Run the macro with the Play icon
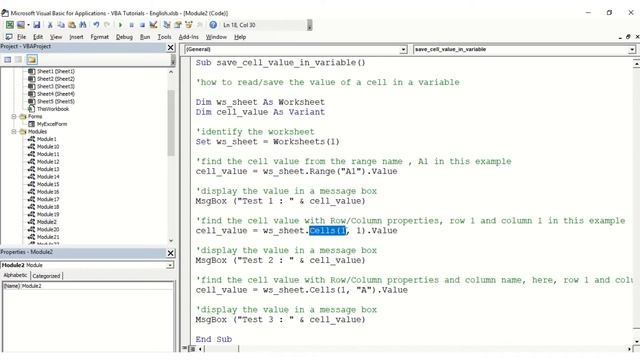 coord(120,25)
